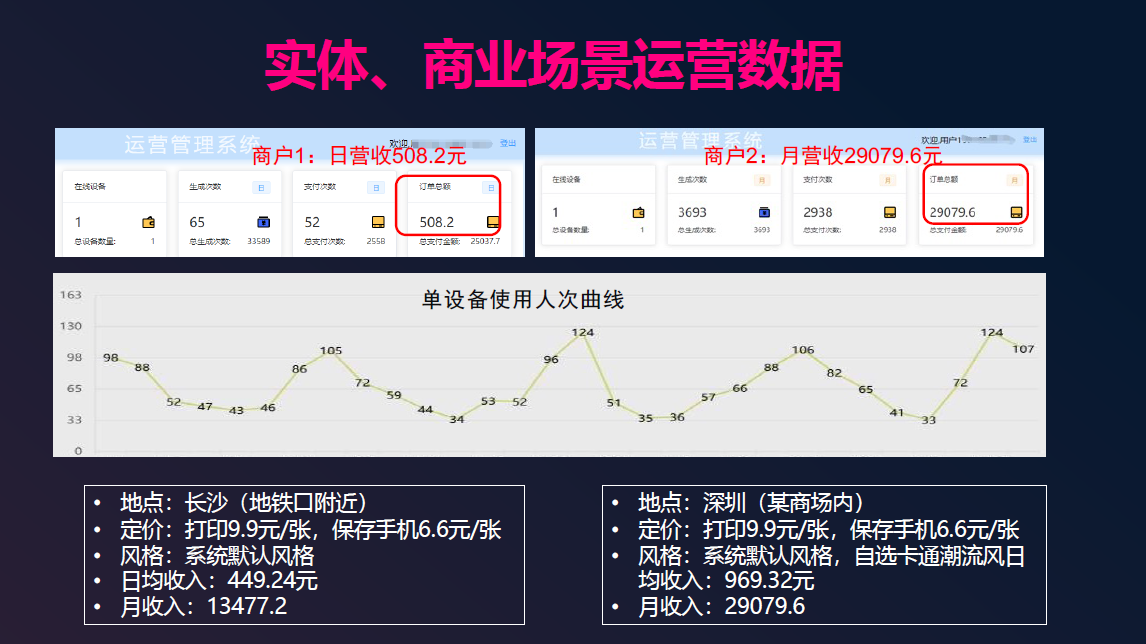The image size is (1146, 644).
Task: Click the yellow icon beside the 29079.6 order total
Action: click(x=1015, y=212)
